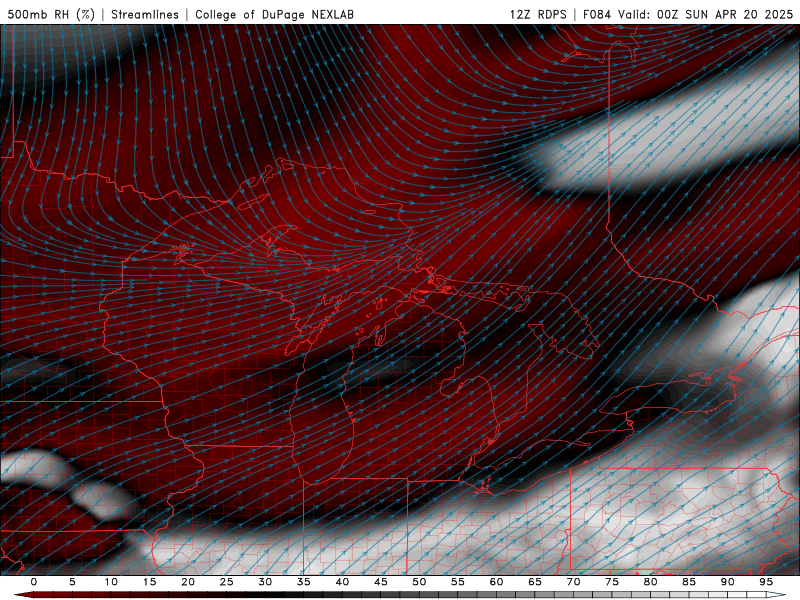Click the "85" scale number
The width and height of the screenshot is (800, 600).
tap(689, 582)
